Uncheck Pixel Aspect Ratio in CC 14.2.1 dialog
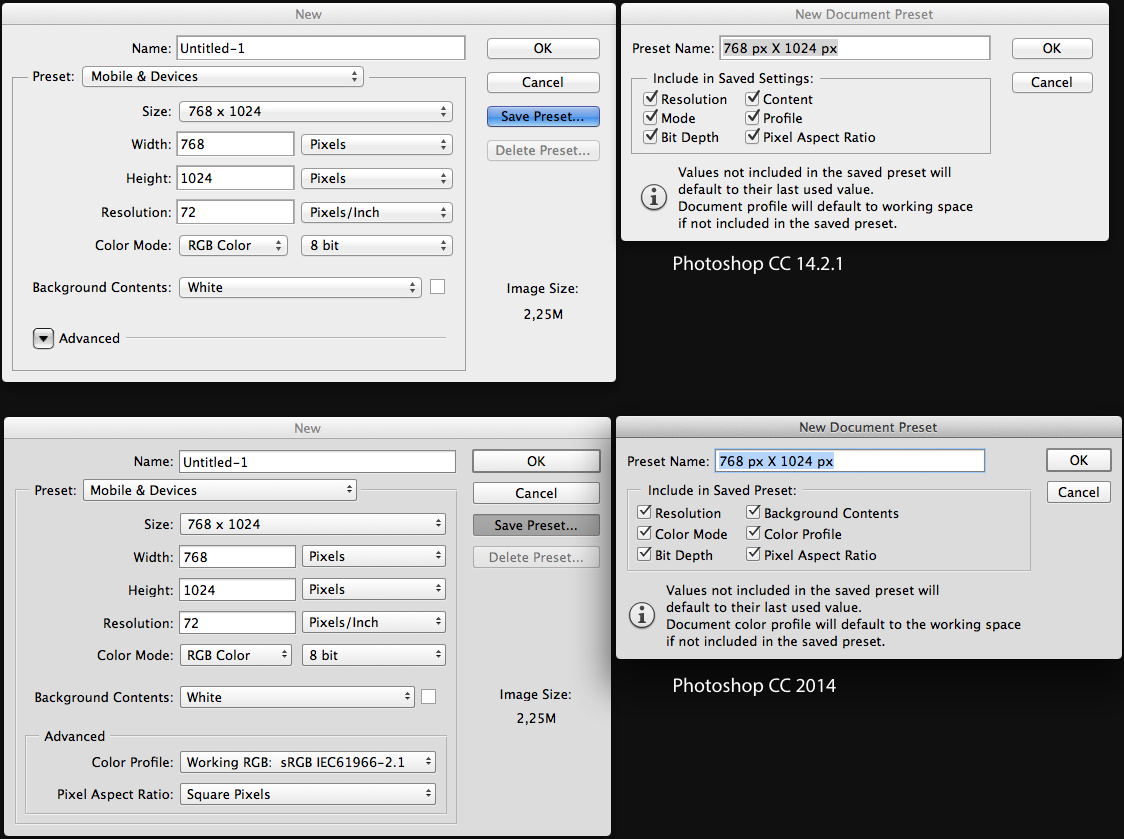This screenshot has height=839, width=1124. [753, 136]
